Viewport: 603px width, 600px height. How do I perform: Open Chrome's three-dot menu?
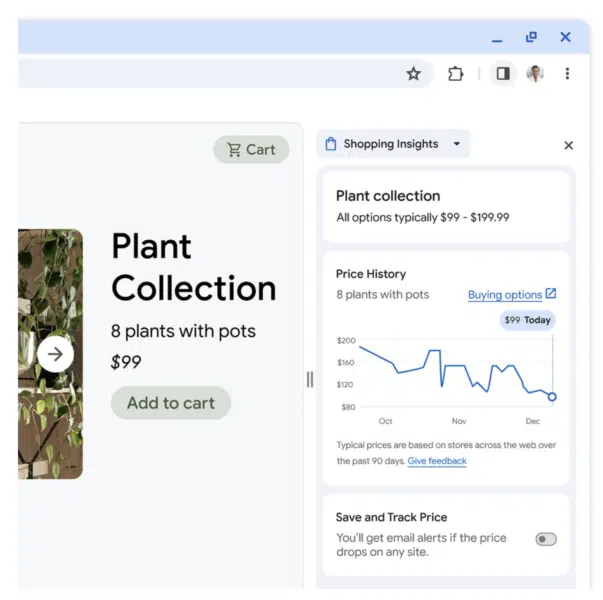(x=567, y=73)
